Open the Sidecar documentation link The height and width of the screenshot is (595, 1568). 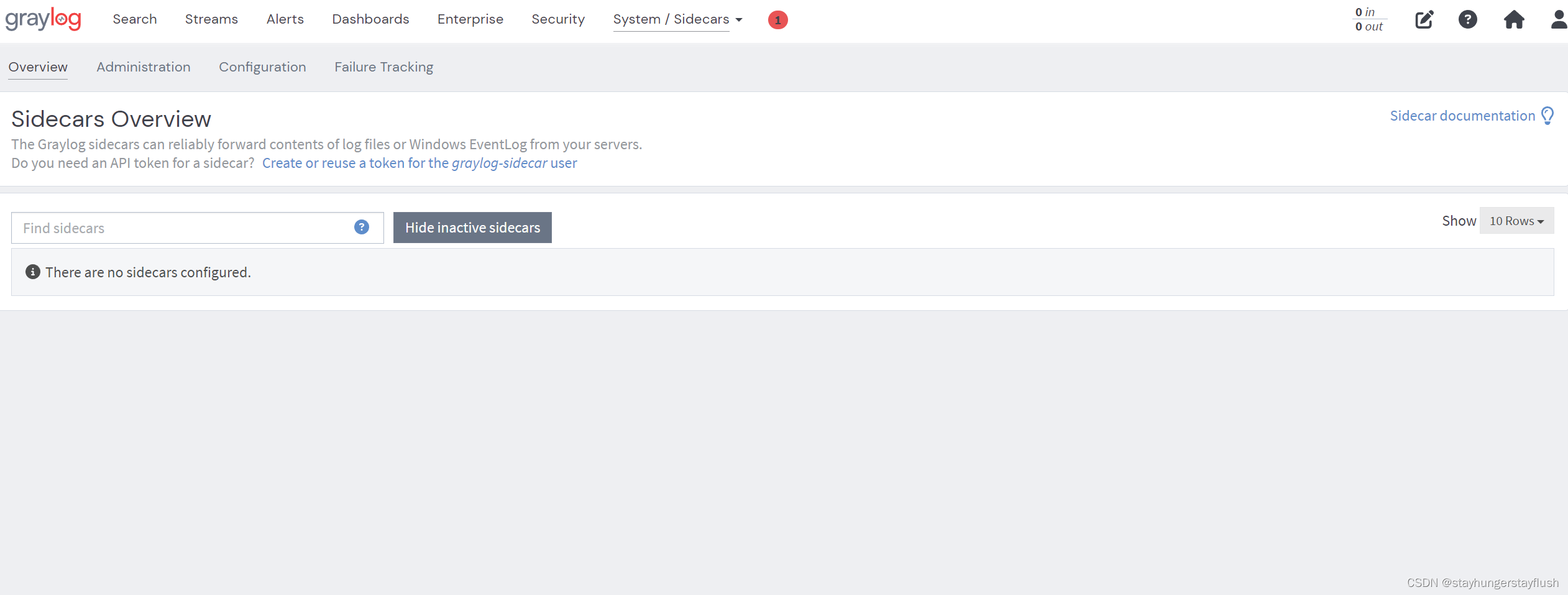click(x=1462, y=116)
